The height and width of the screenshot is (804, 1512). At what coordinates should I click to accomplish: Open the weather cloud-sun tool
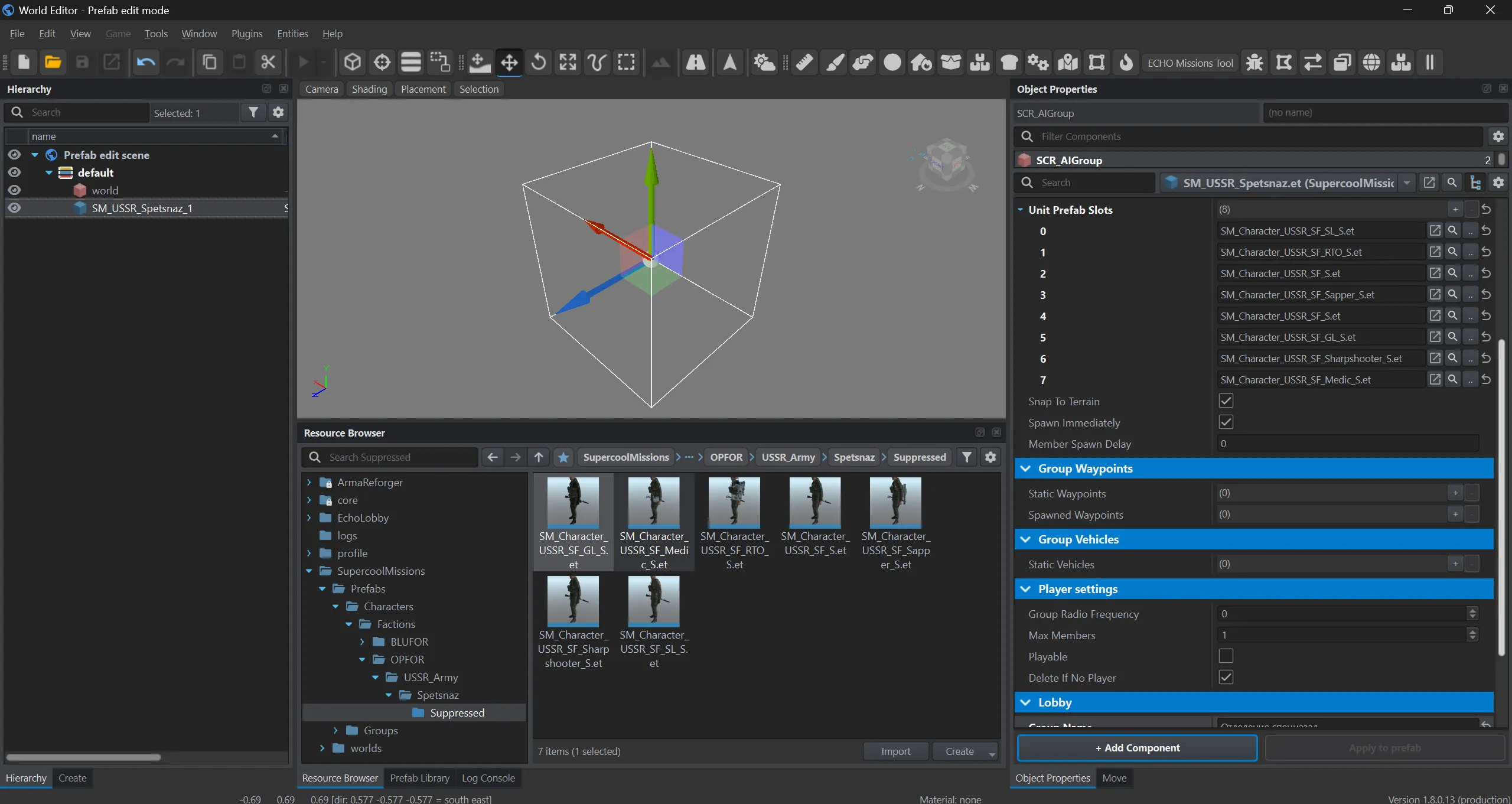click(764, 62)
